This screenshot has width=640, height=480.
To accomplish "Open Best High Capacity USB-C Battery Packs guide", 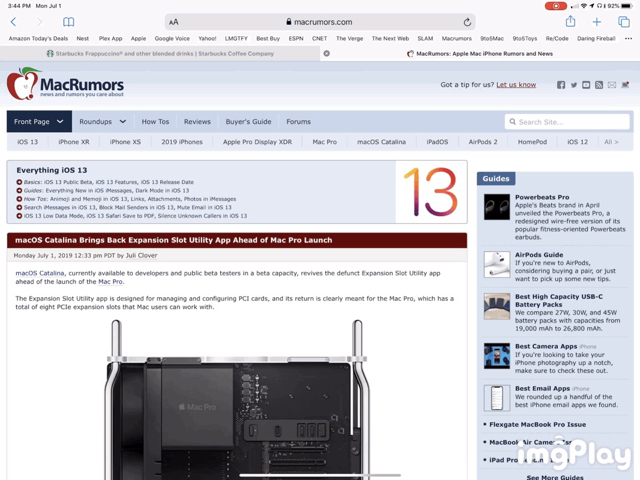I will 558,300.
